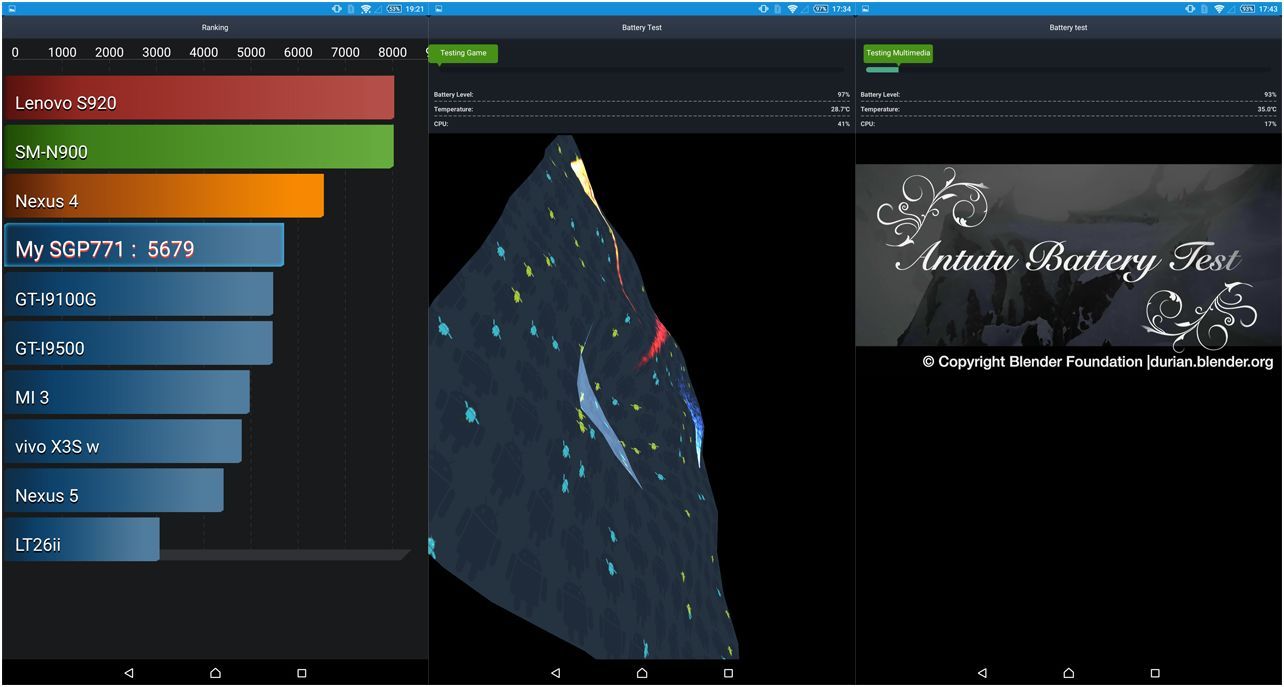The image size is (1284, 687).
Task: Tap back arrow on the Testing Game screen
Action: pos(555,673)
